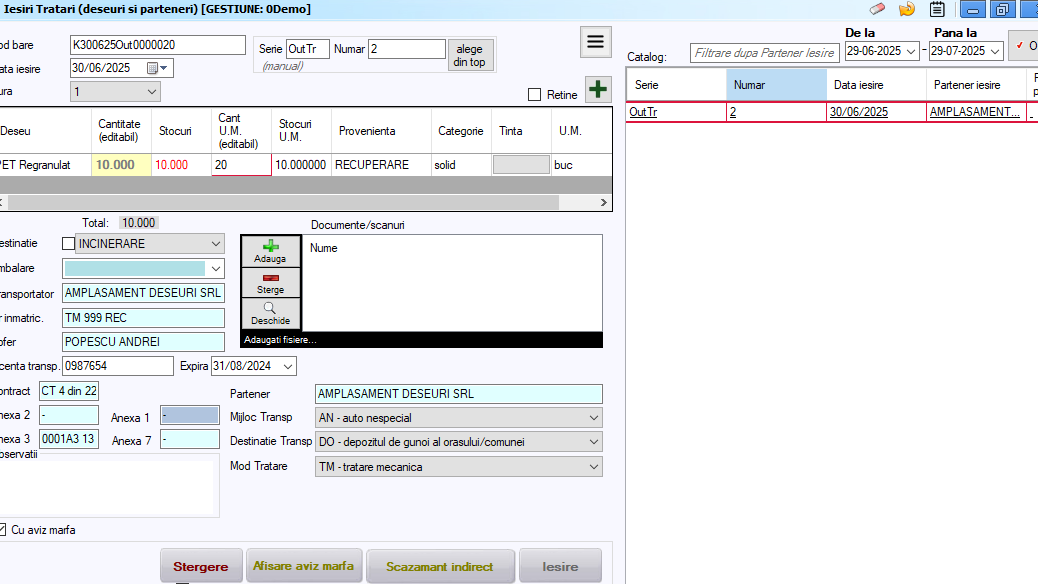
Task: Open the calendar picker for data iesire
Action: 158,68
